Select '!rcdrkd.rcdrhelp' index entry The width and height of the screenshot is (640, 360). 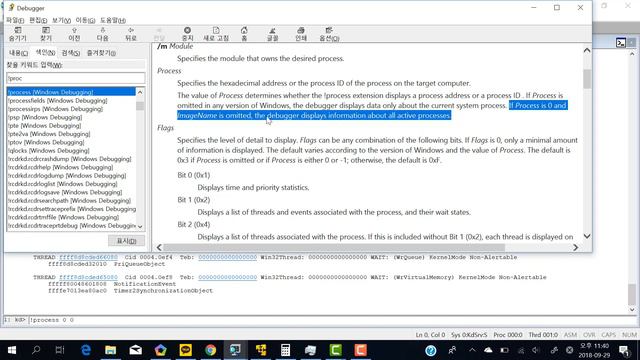pyautogui.click(x=60, y=167)
